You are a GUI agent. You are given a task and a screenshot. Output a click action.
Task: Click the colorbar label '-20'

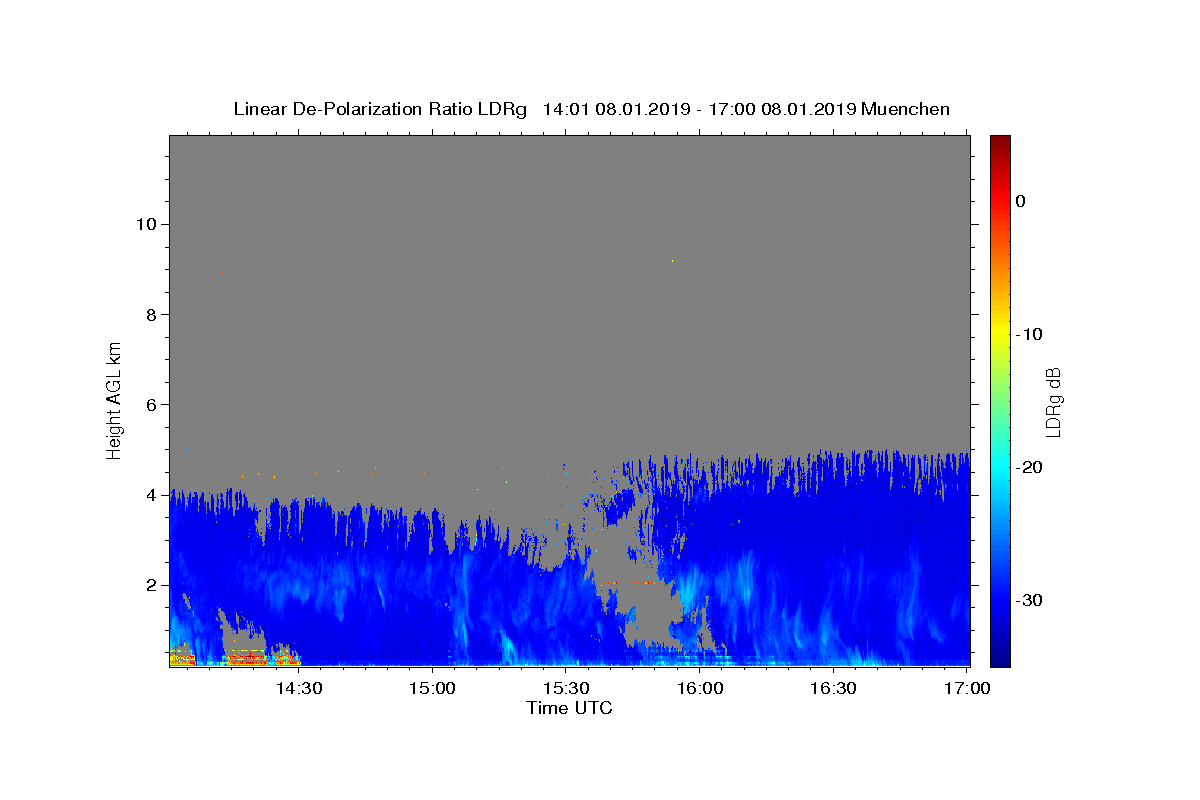coord(1030,467)
